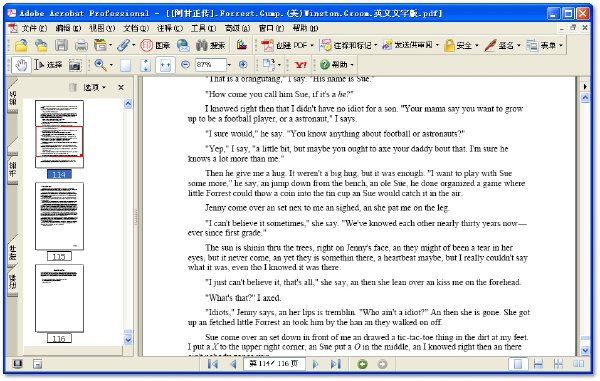Viewport: 600px width, 381px height.
Task: Toggle the Fit Width view button
Action: click(x=165, y=65)
